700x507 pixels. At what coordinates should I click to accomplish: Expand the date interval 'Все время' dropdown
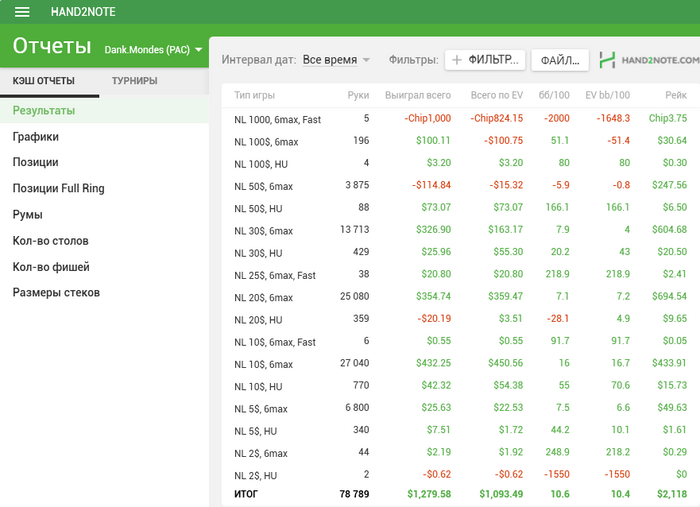point(336,60)
